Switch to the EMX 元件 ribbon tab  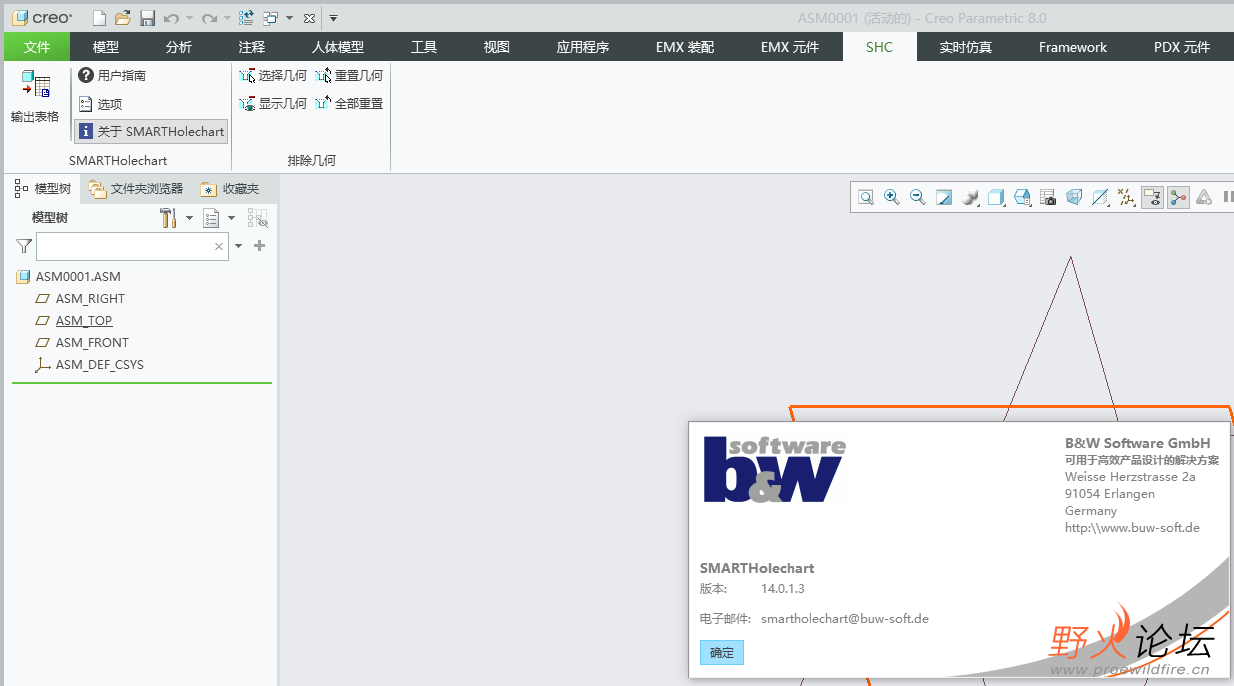click(790, 47)
